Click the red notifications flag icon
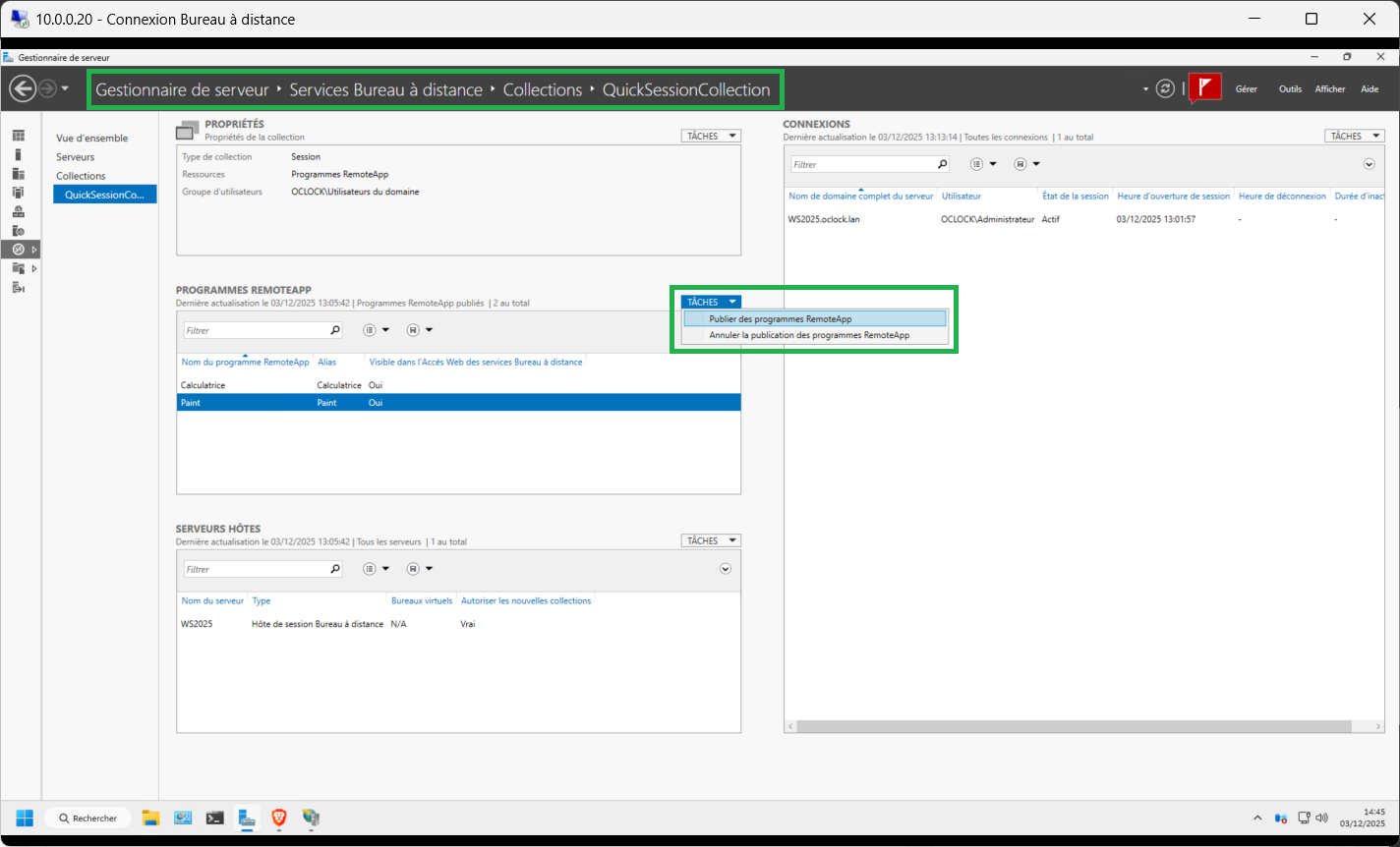This screenshot has height=847, width=1400. (1204, 88)
